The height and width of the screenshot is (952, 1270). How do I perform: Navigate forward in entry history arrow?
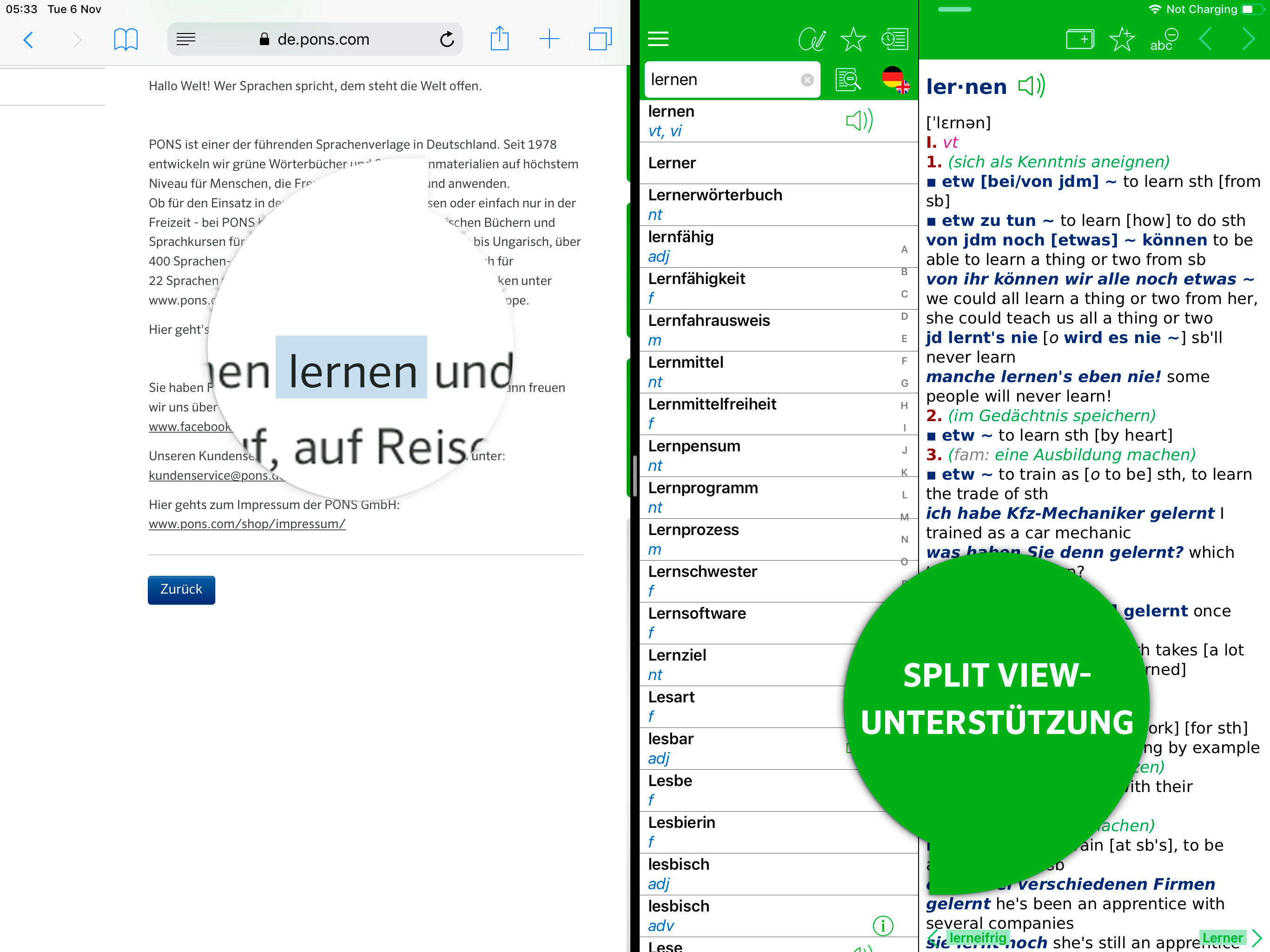click(x=1248, y=39)
